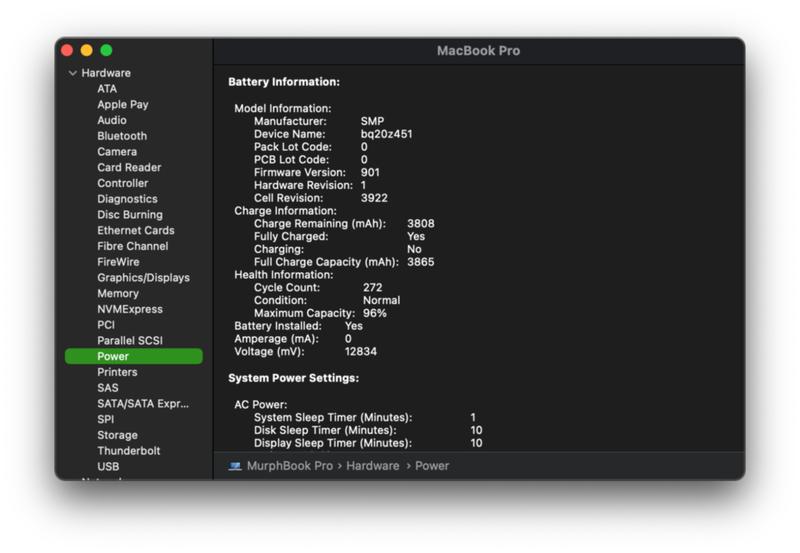Select the highlighted Power item
Screen dimensions: 800x553
click(x=134, y=357)
